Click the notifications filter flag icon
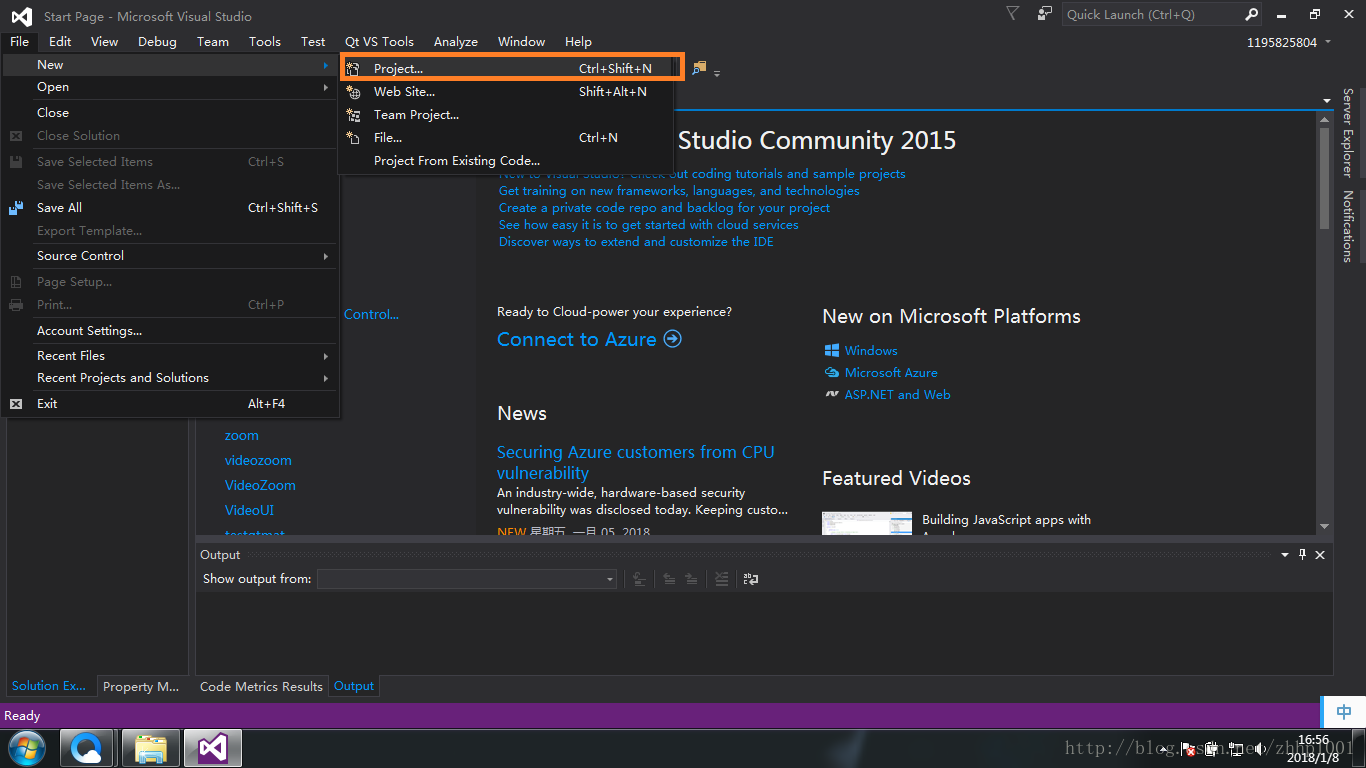The height and width of the screenshot is (768, 1366). click(1013, 14)
